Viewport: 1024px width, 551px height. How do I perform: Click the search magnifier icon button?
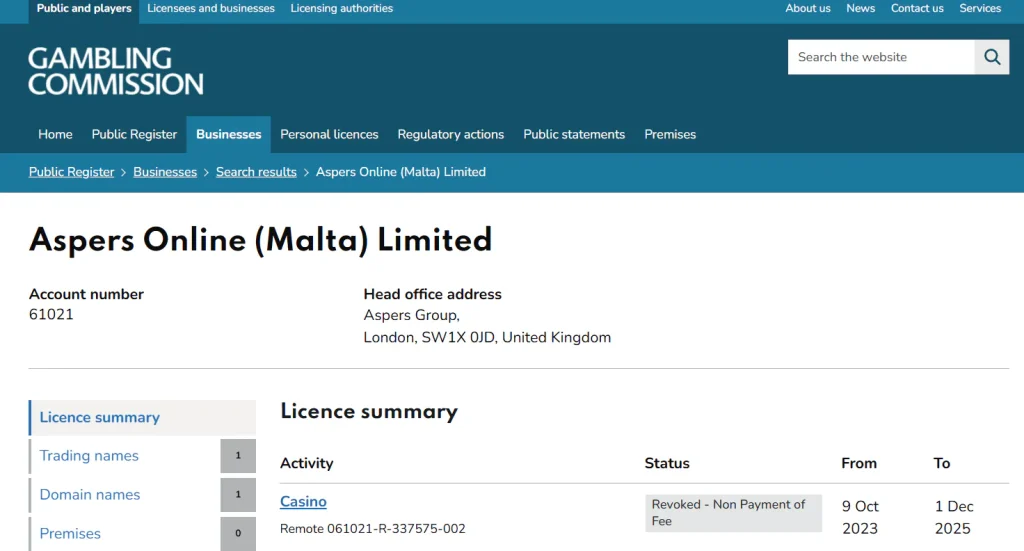[x=991, y=57]
